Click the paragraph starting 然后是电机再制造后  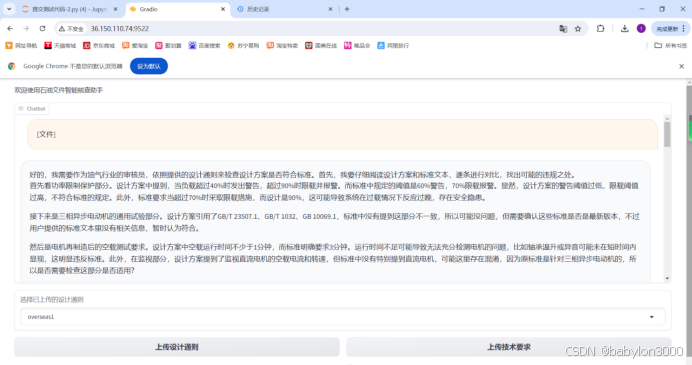pyautogui.click(x=333, y=259)
